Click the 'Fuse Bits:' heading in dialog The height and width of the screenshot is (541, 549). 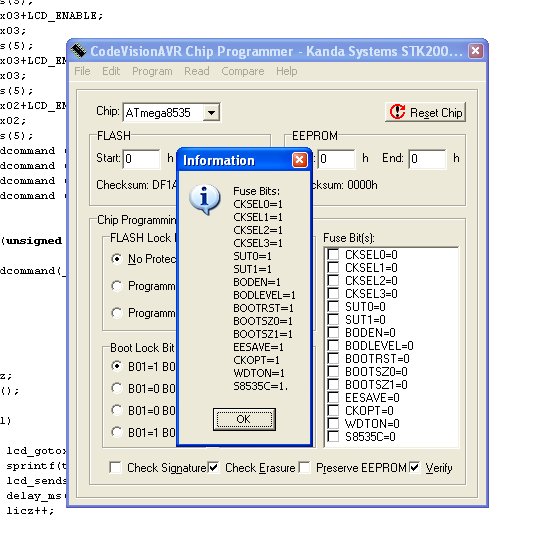(x=257, y=191)
